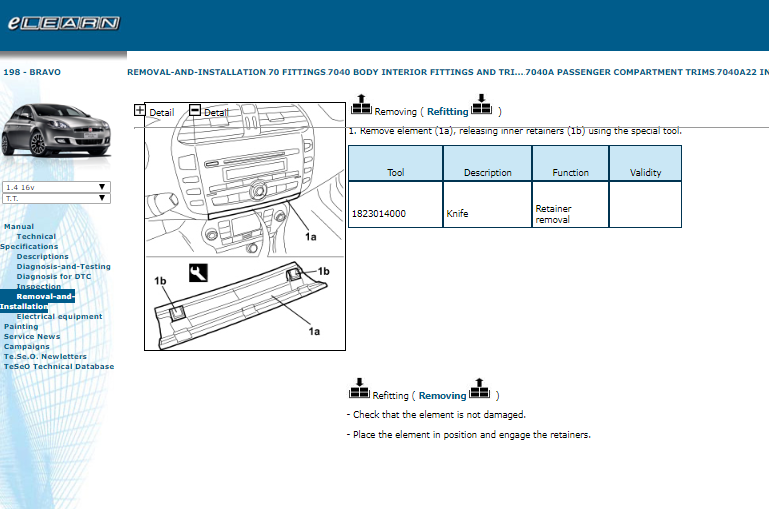
Task: Open the Removing link in Refitting heading
Action: (x=442, y=396)
